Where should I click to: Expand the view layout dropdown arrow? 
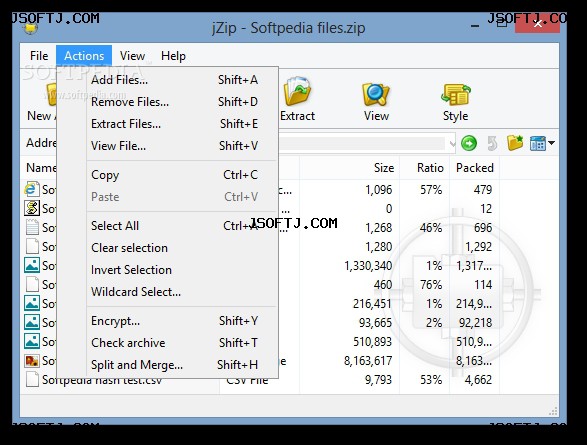tap(551, 143)
